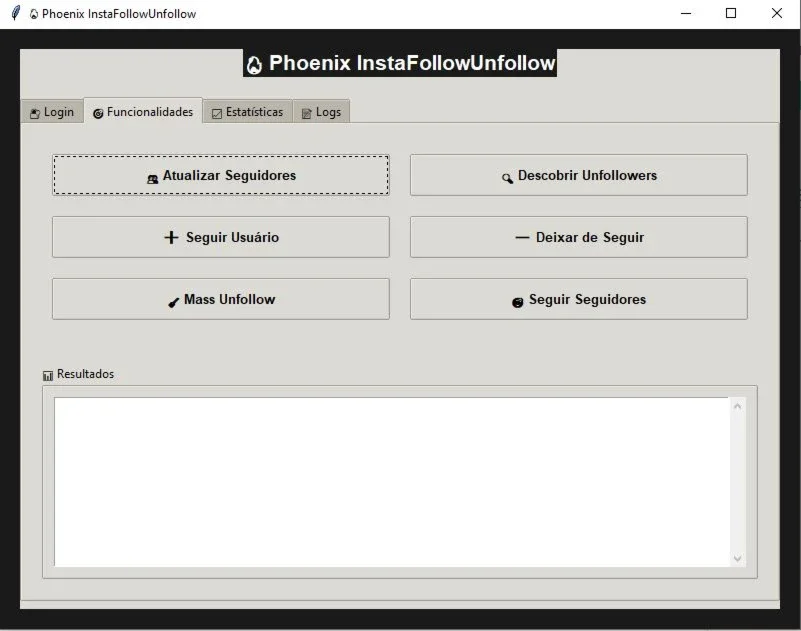Minimize the Phoenix InstaFollowUnfollow window
Screen dimensions: 801x631
[686, 13]
